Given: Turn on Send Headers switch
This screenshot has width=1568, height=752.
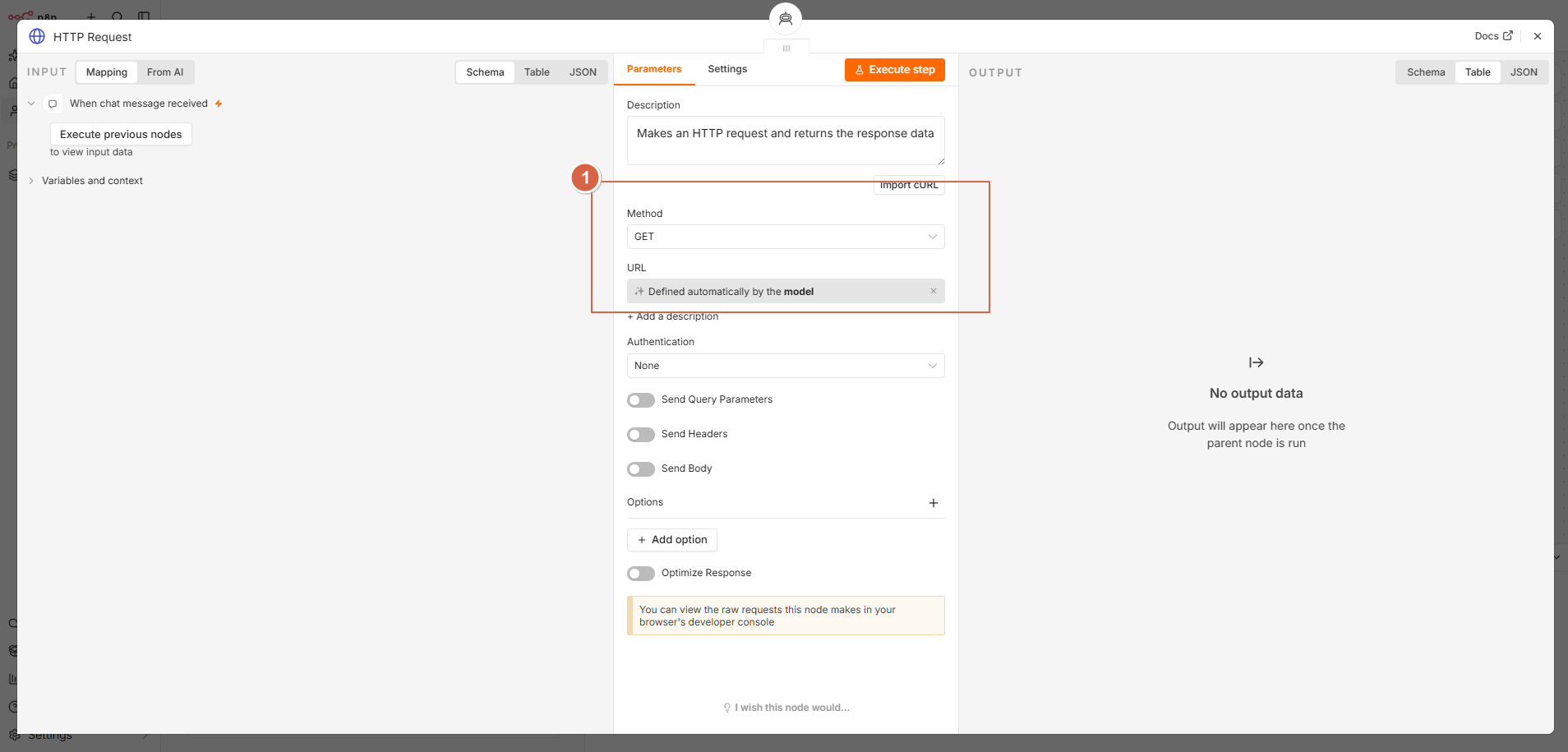Looking at the screenshot, I should pyautogui.click(x=641, y=435).
